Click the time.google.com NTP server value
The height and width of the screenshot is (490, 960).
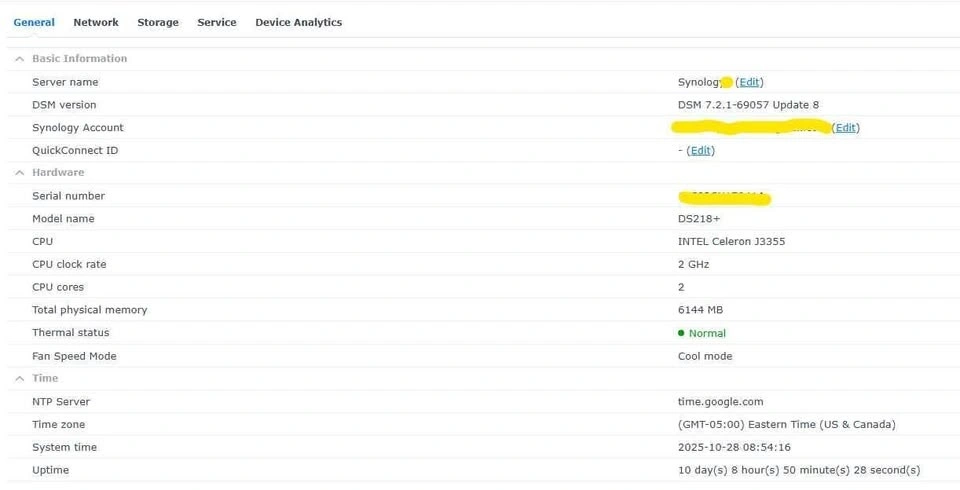[x=720, y=402]
